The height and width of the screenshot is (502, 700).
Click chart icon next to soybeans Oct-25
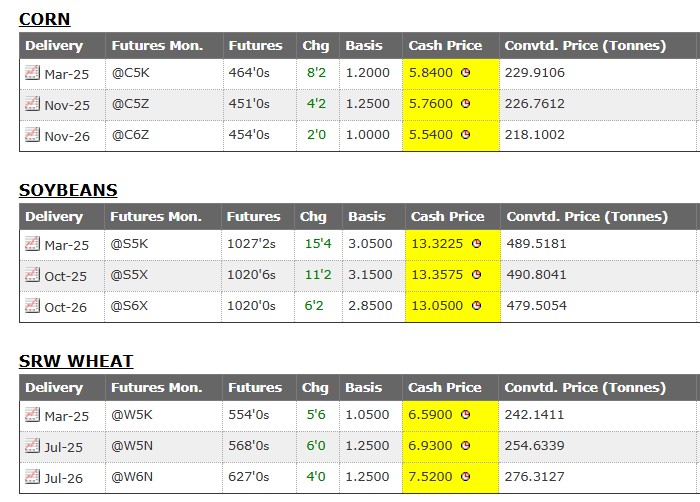click(31, 275)
